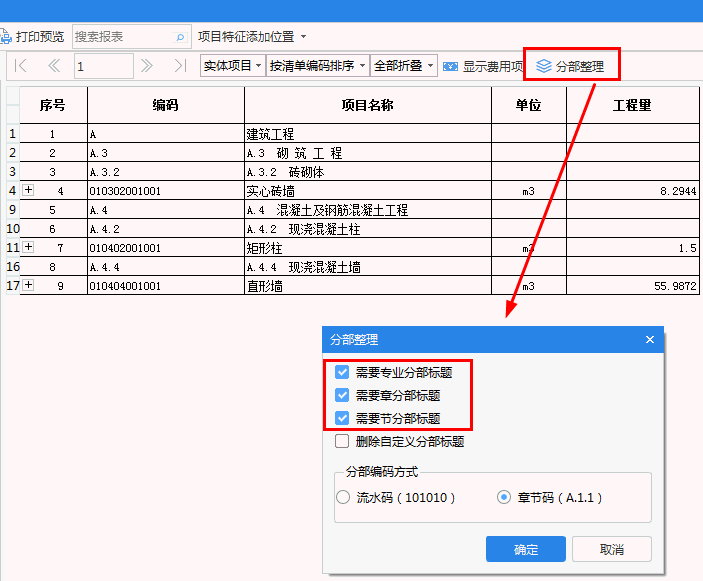Go to the previous page arrow
This screenshot has width=703, height=581.
pos(54,66)
